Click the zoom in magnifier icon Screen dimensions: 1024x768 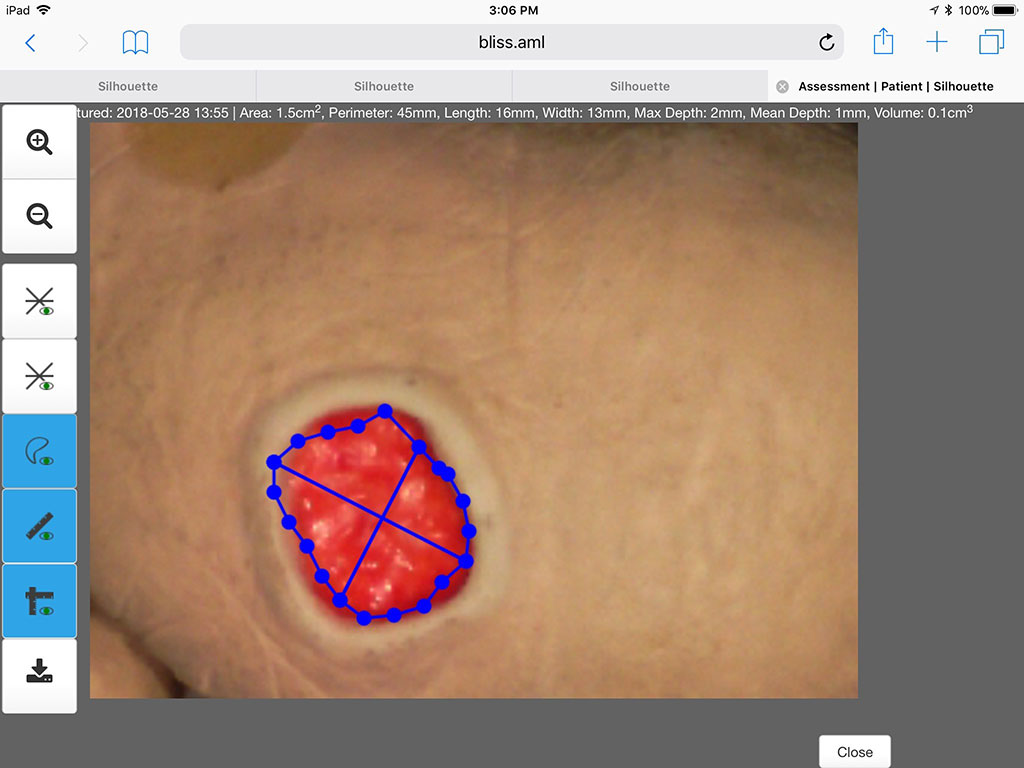(x=39, y=142)
